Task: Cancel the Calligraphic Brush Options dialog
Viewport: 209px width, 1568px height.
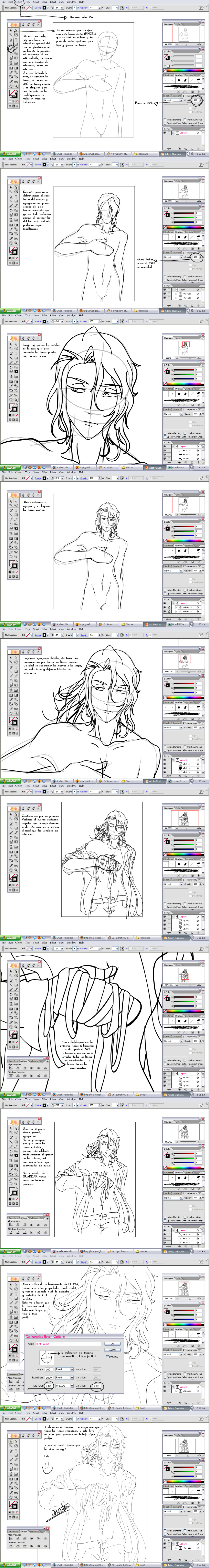Action: [112, 1350]
